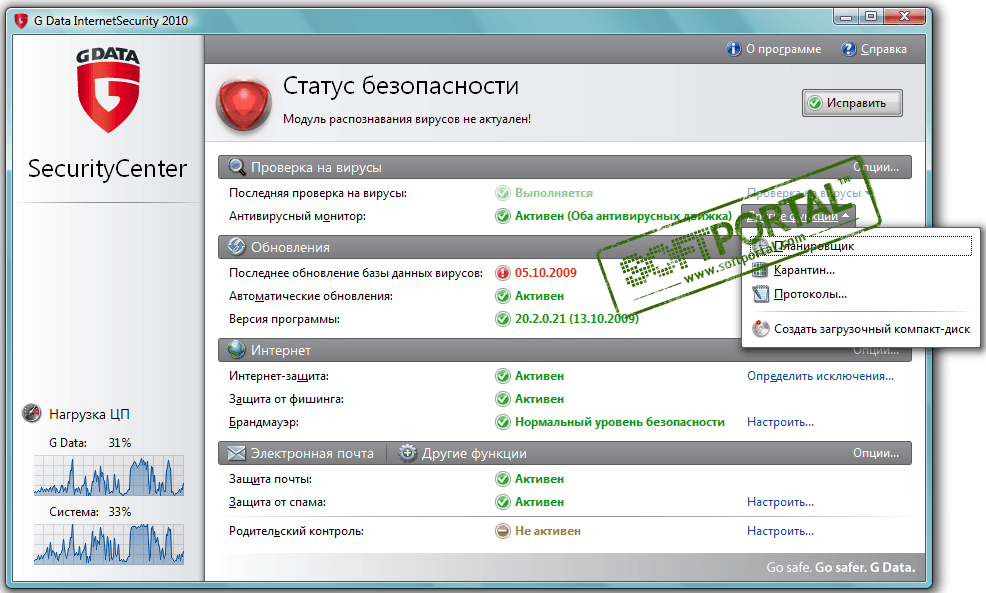Click Нормальный уровень безопасности status text
The image size is (986, 593).
(x=620, y=422)
